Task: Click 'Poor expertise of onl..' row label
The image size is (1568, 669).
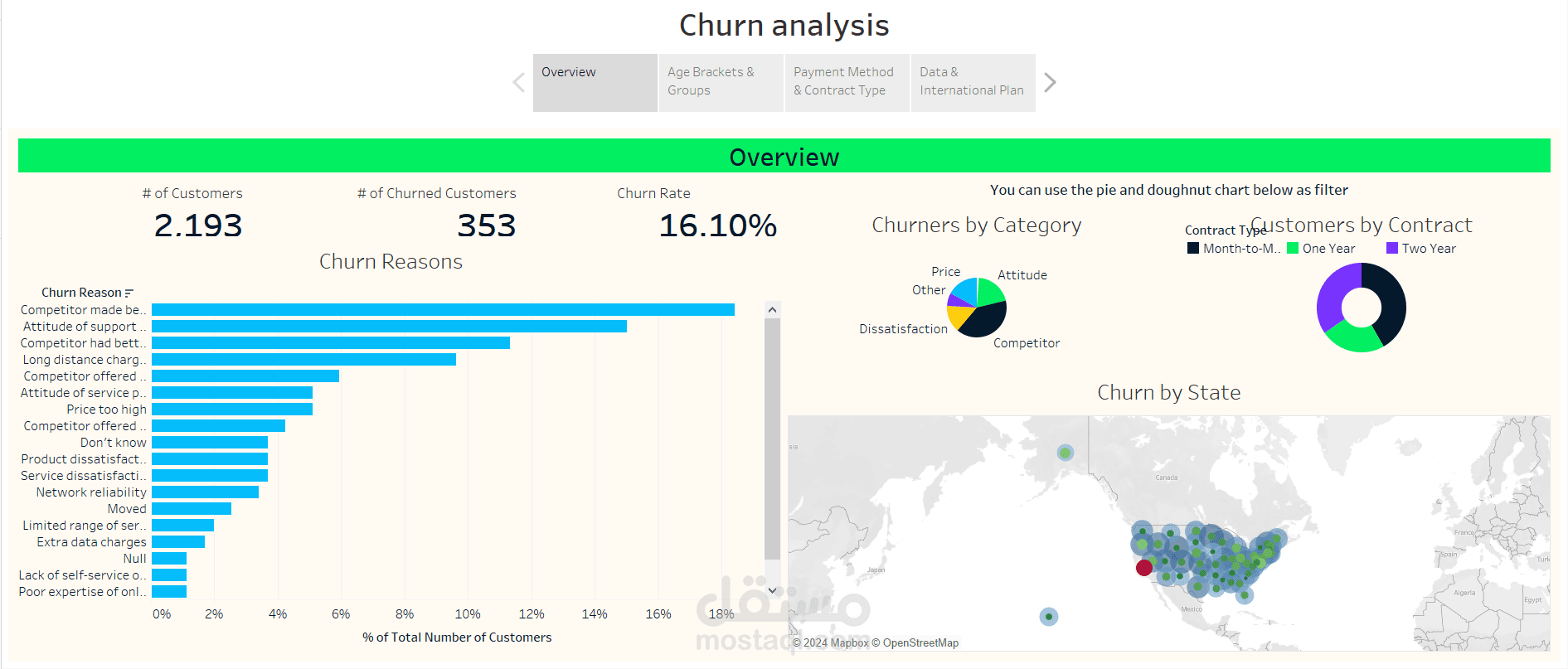Action: click(82, 592)
